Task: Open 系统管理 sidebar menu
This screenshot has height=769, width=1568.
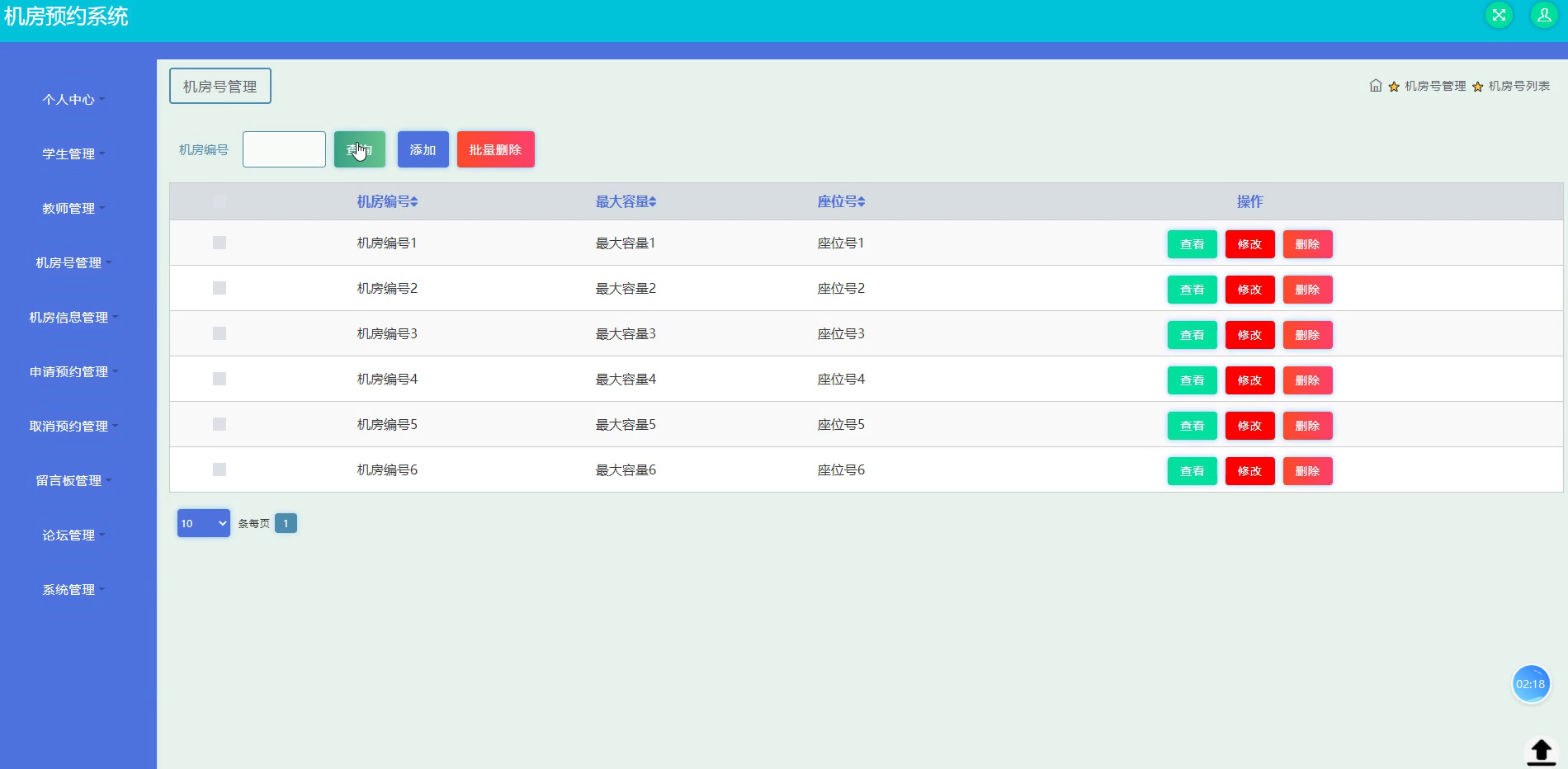Action: [x=73, y=590]
